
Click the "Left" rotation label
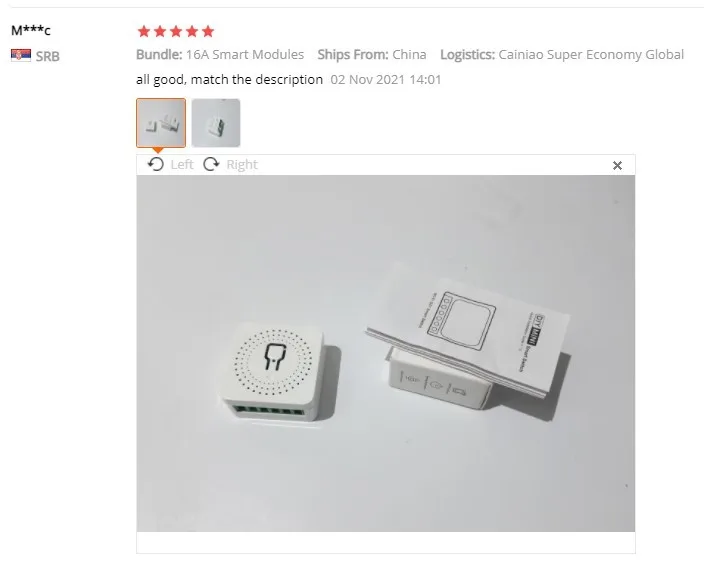click(182, 164)
